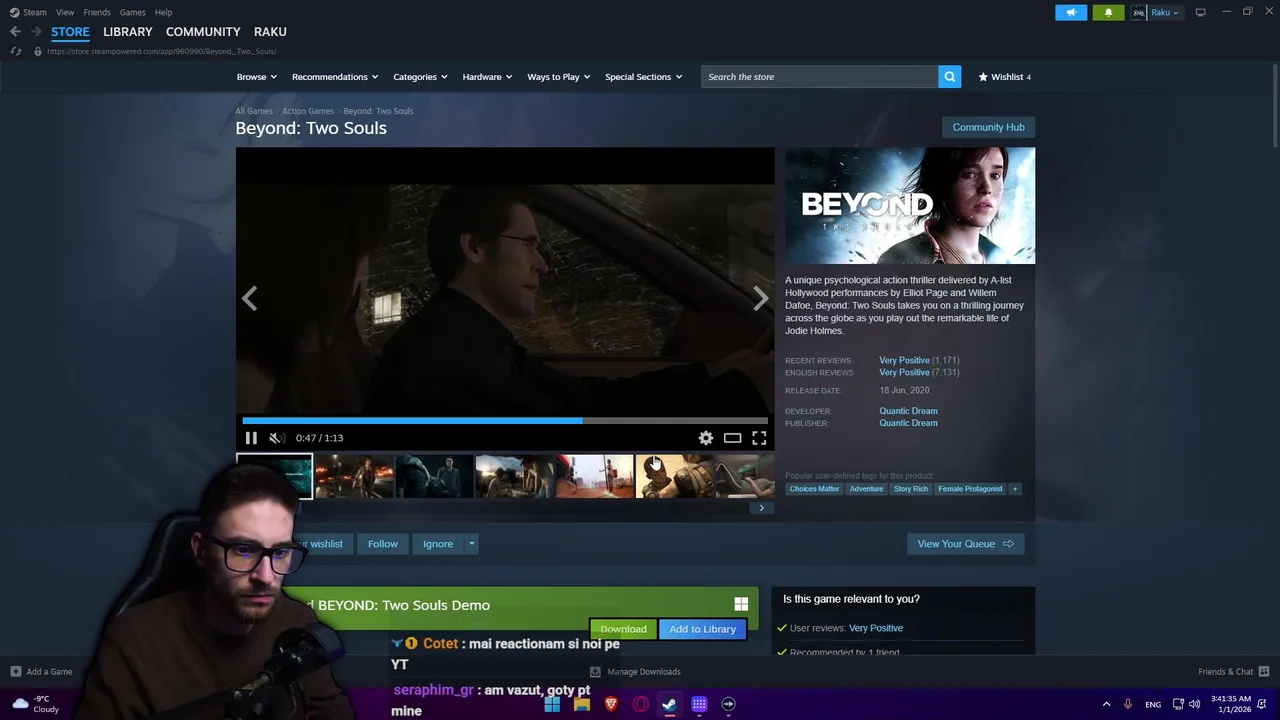The width and height of the screenshot is (1280, 720).
Task: Open the Categories dropdown
Action: click(x=420, y=77)
